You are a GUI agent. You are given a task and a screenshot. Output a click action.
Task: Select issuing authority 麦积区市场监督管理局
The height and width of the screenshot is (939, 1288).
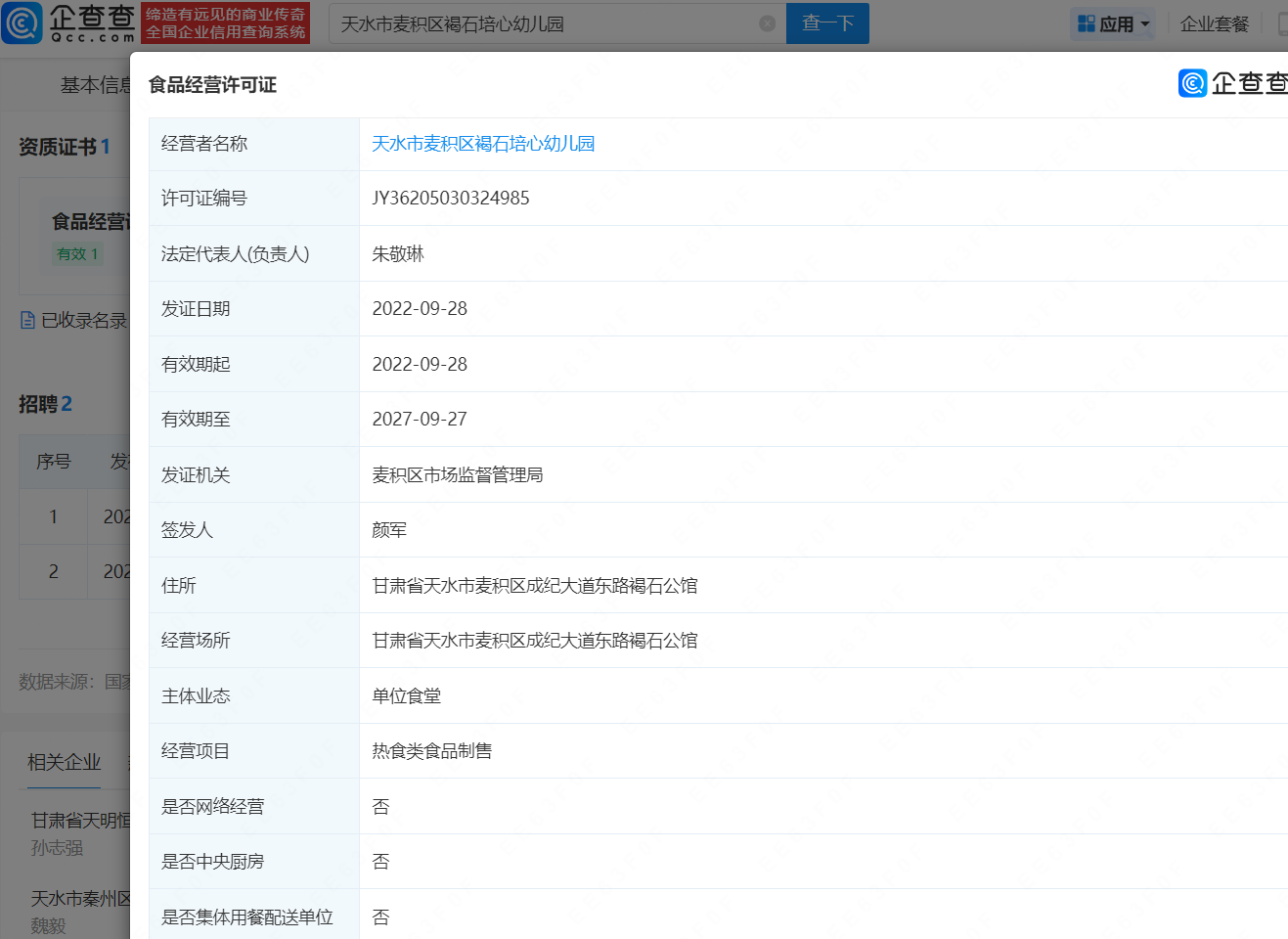458,475
